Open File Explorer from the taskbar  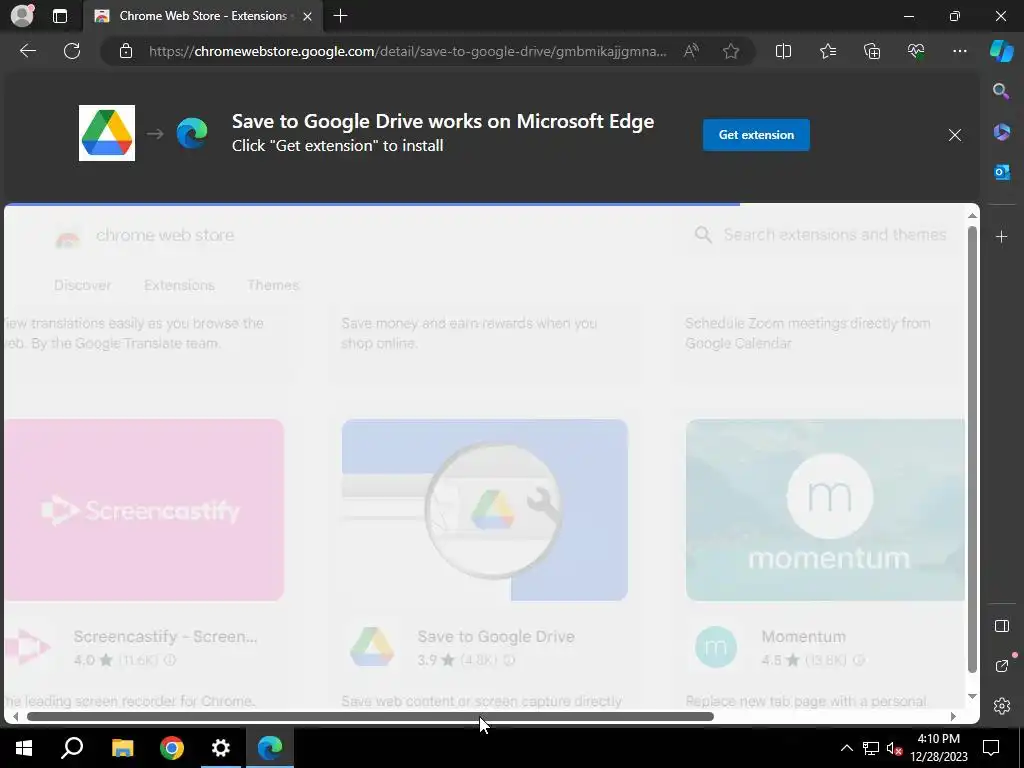coord(122,748)
